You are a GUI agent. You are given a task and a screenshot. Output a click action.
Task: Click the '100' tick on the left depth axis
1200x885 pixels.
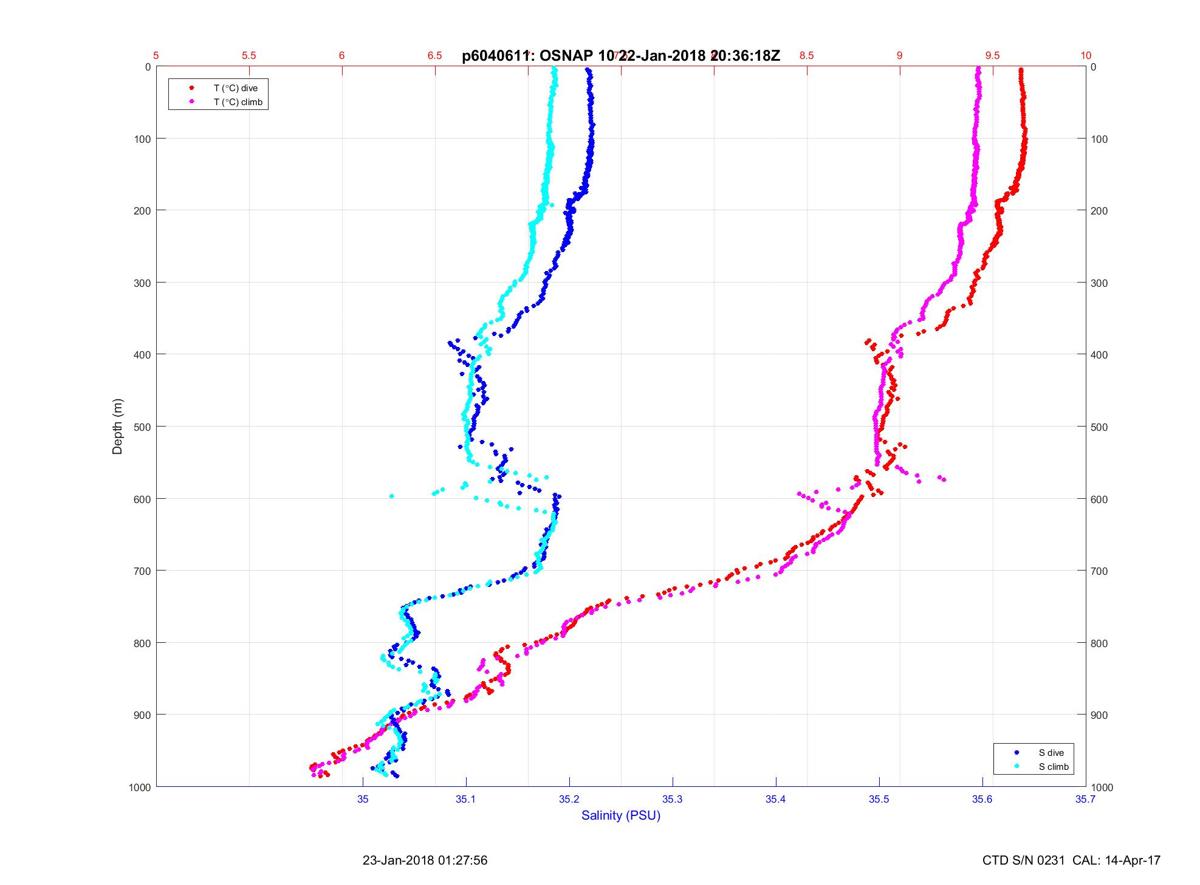[x=142, y=139]
